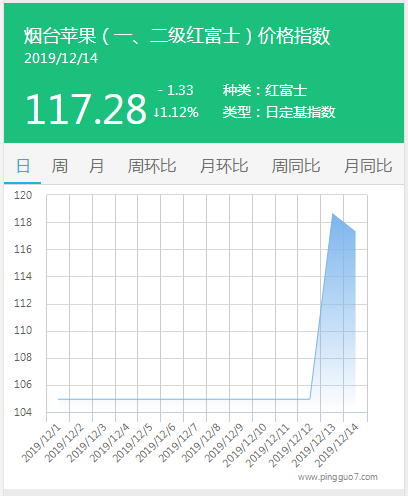The width and height of the screenshot is (408, 496).
Task: Click the x-axis label 2019/12/10
Action: pos(244,445)
